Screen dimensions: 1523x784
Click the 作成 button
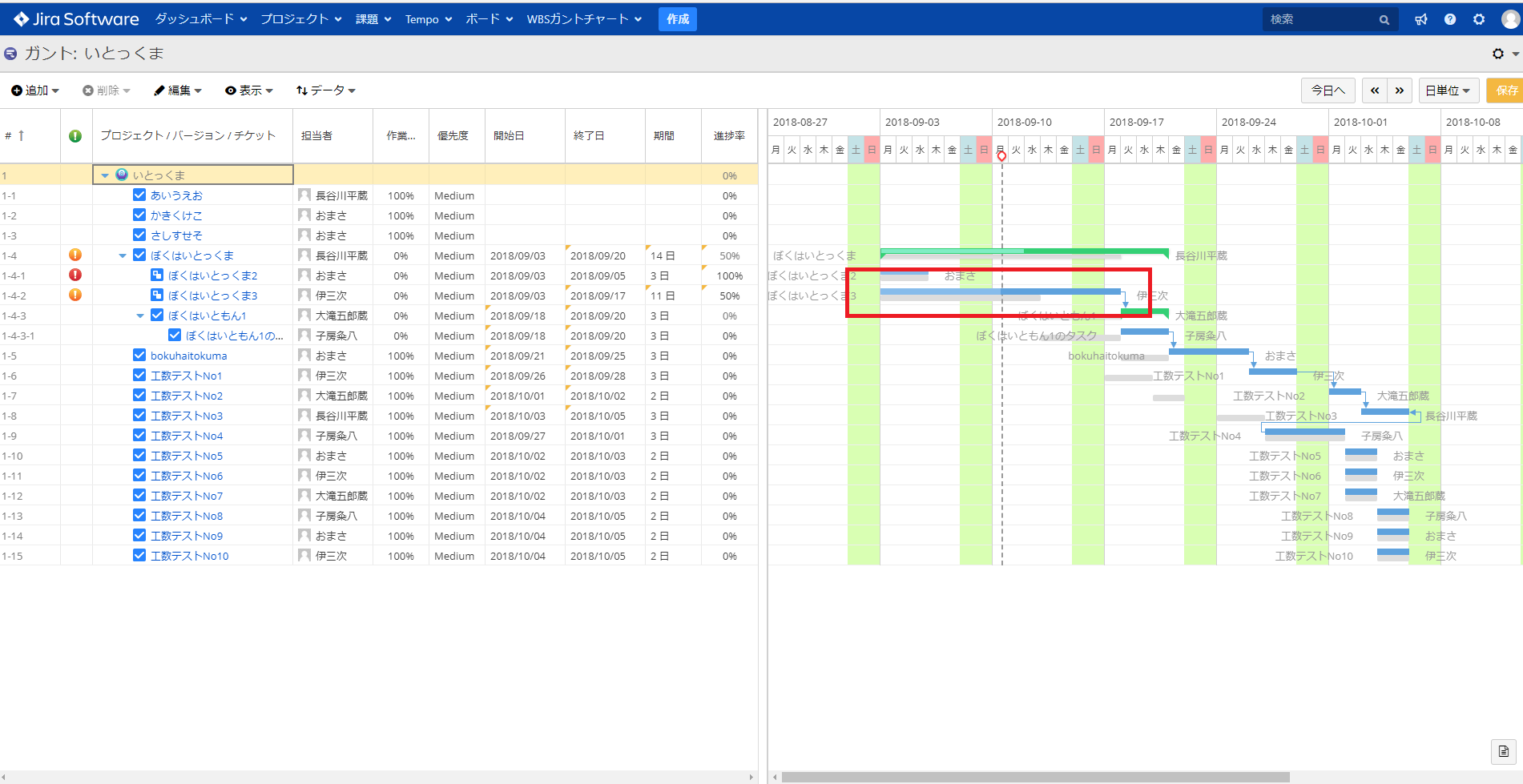[x=678, y=19]
